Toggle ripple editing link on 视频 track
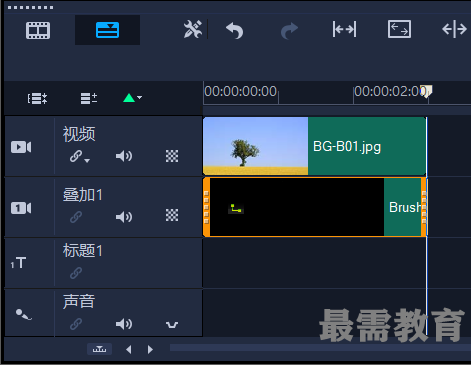The image size is (471, 365). (x=79, y=156)
